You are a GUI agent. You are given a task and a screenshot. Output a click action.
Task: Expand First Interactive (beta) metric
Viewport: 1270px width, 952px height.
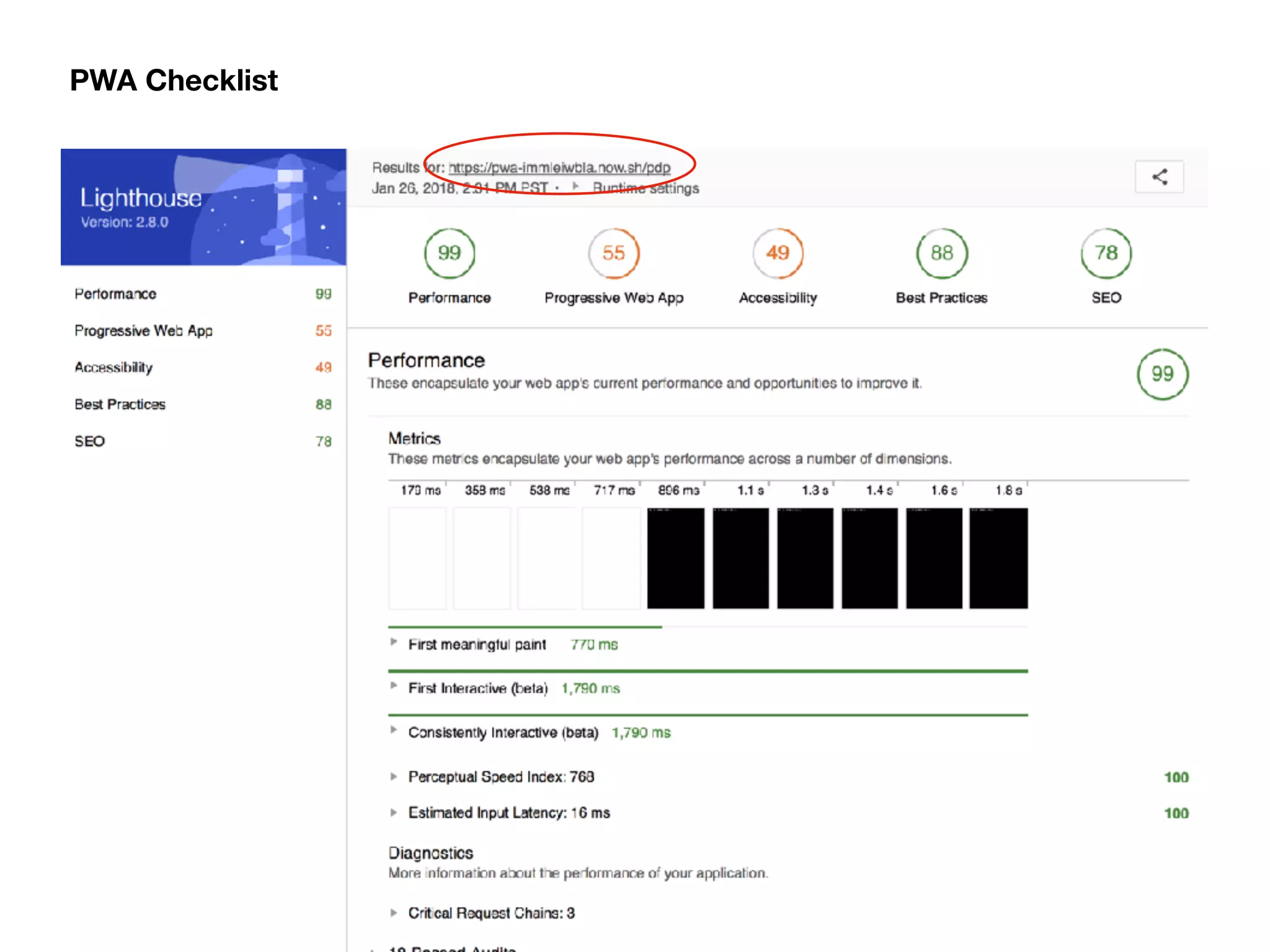pyautogui.click(x=393, y=686)
